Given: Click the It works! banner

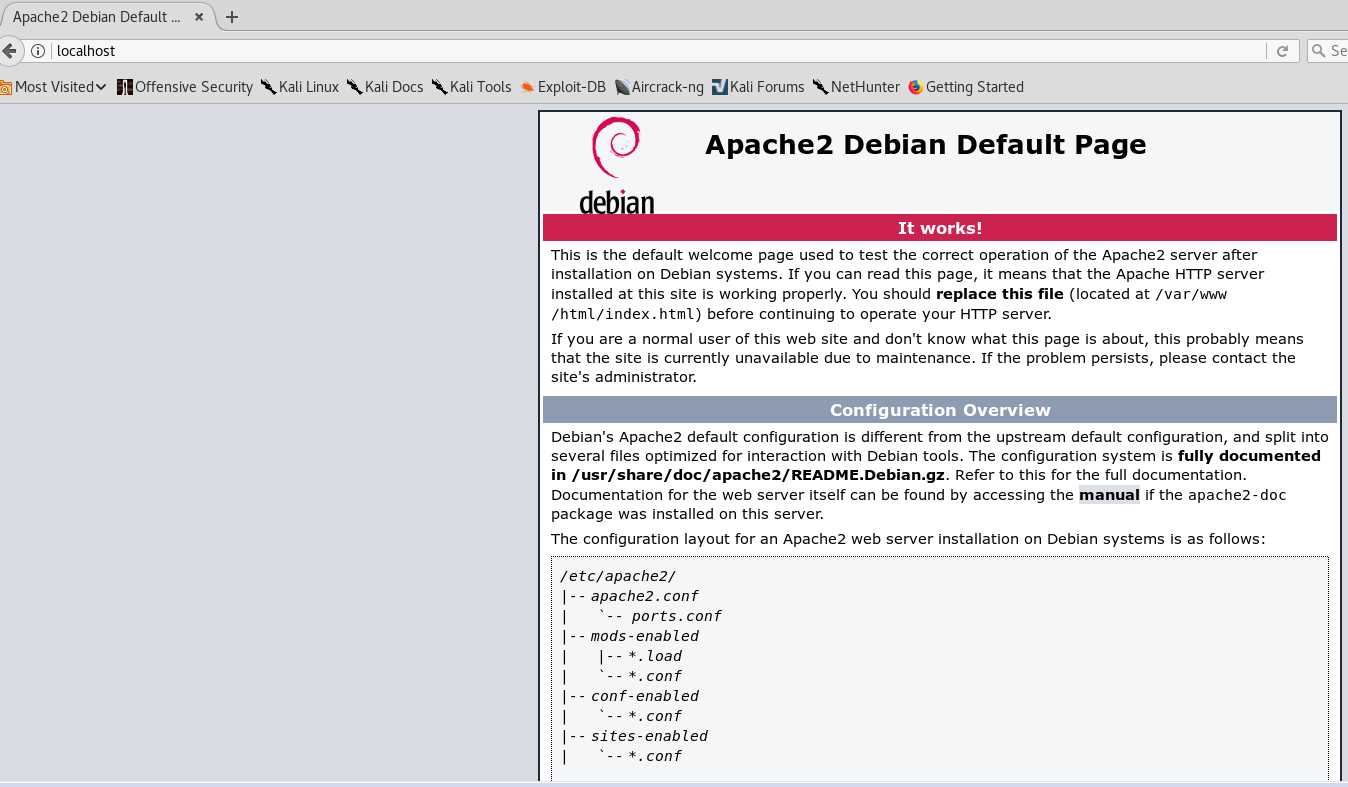Looking at the screenshot, I should (940, 228).
